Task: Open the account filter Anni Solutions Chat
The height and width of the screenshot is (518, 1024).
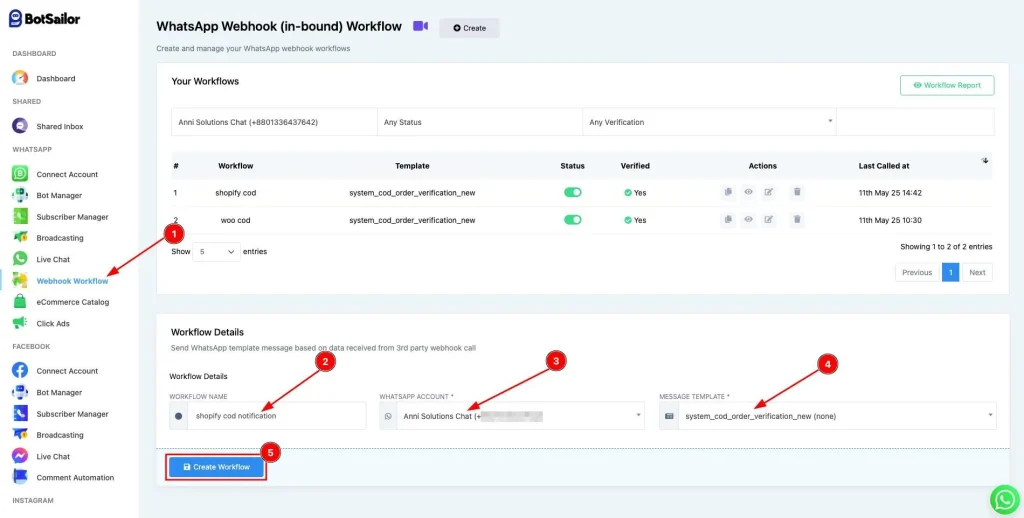Action: [x=274, y=122]
